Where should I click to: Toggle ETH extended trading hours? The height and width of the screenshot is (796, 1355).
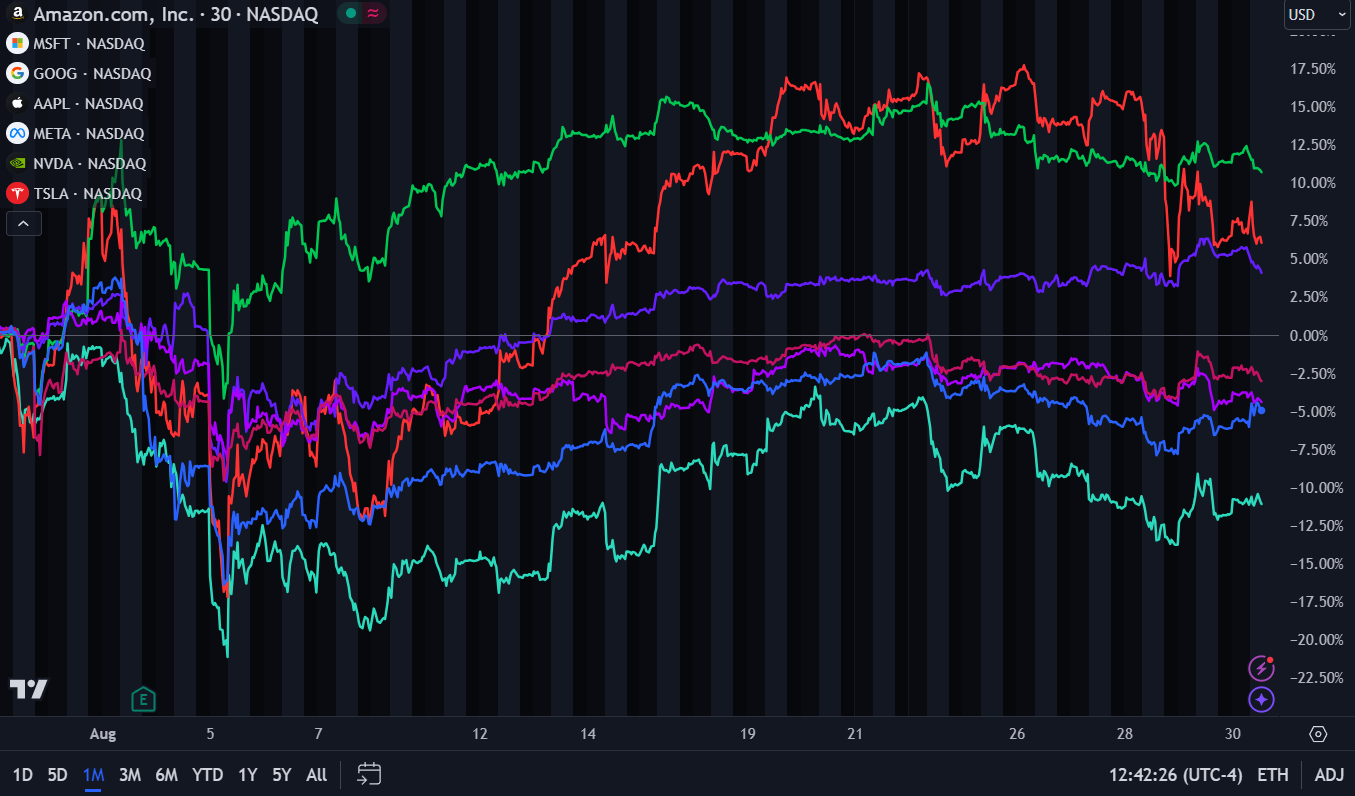[1273, 774]
